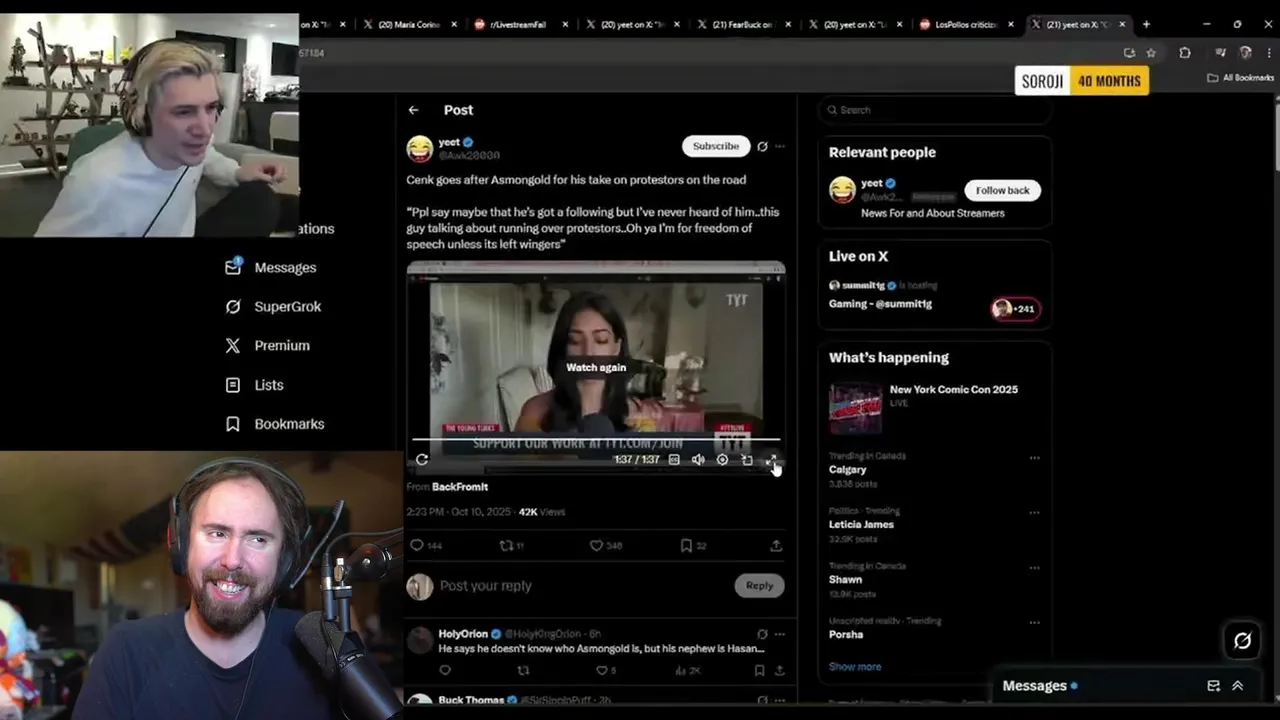The width and height of the screenshot is (1280, 720).
Task: Open Messages in the sidebar
Action: click(285, 267)
